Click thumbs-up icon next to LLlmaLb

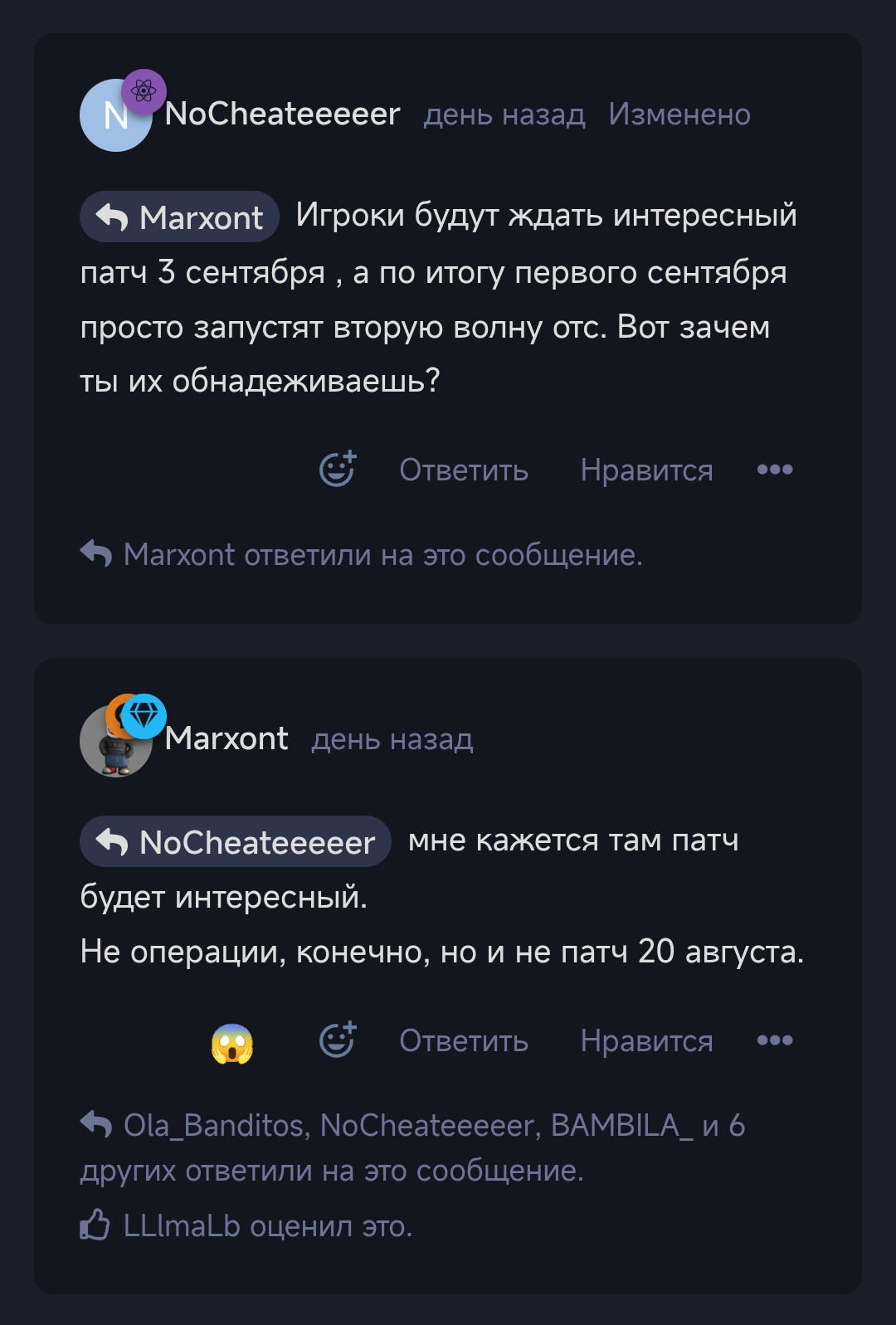click(x=95, y=1225)
